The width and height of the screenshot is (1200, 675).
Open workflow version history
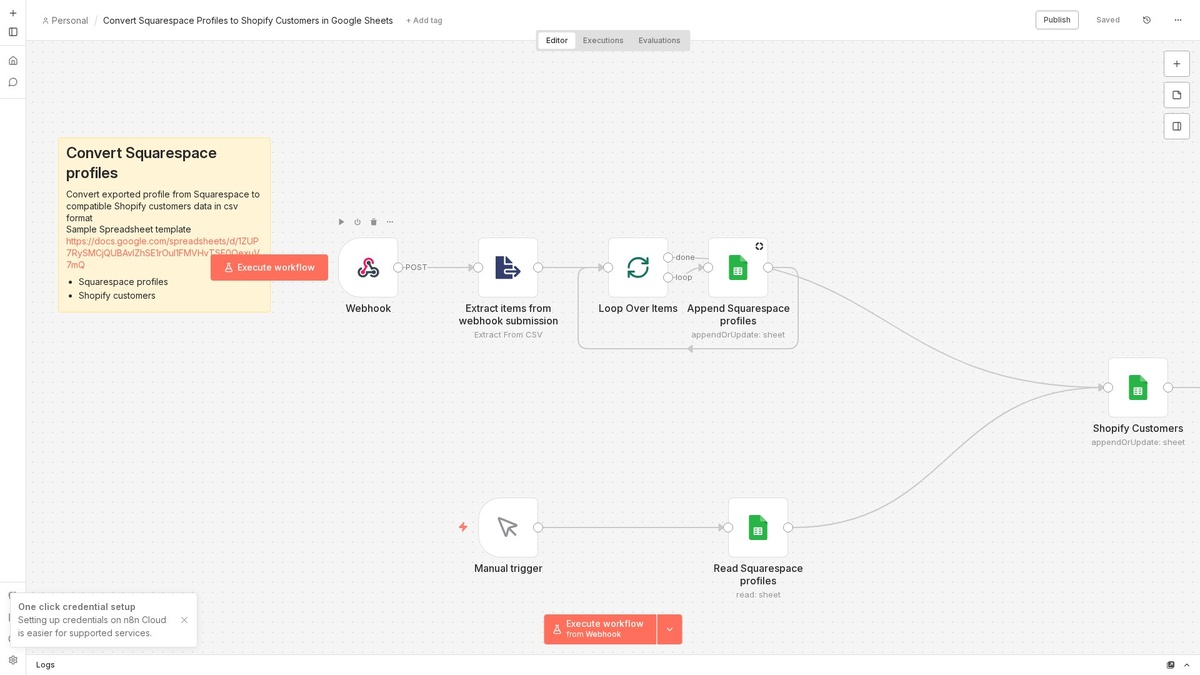click(x=1147, y=20)
